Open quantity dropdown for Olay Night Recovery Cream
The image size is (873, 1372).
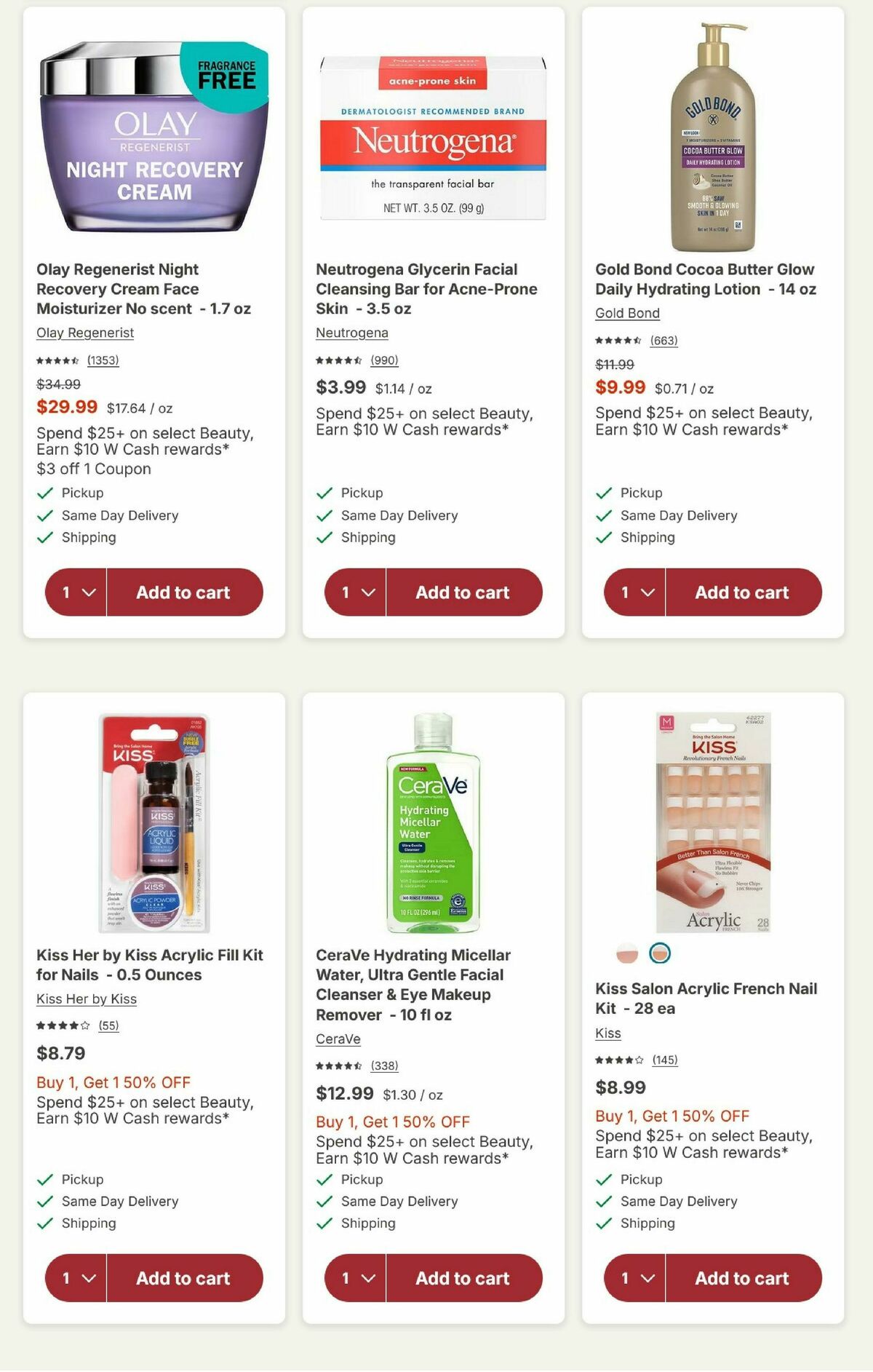tap(75, 592)
